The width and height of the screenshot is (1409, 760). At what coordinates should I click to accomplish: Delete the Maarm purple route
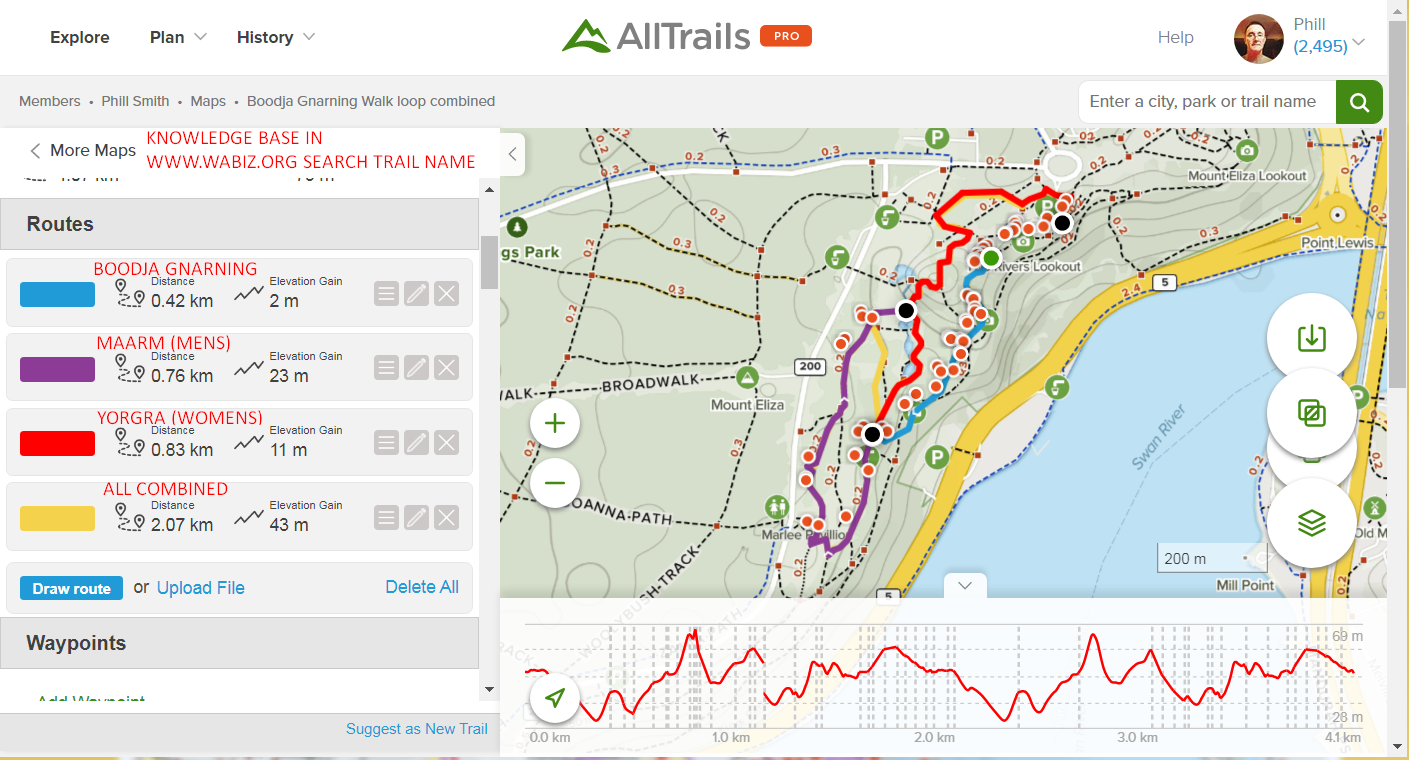pyautogui.click(x=447, y=368)
